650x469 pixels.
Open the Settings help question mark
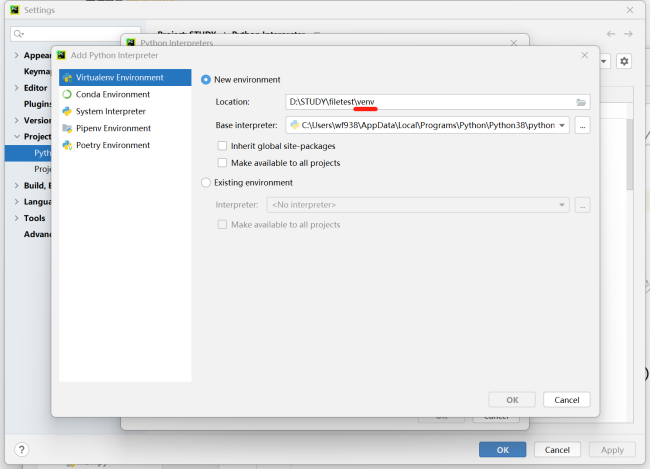(x=22, y=450)
